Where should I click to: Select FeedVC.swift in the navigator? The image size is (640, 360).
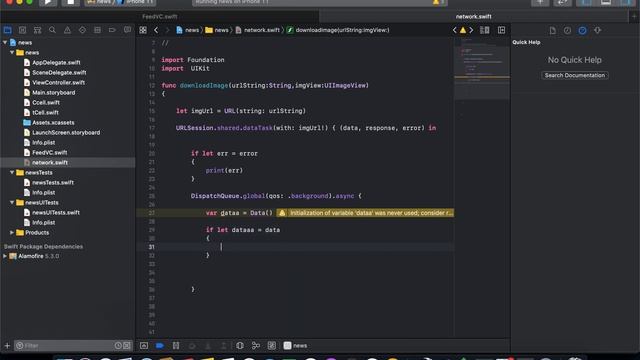(x=49, y=152)
